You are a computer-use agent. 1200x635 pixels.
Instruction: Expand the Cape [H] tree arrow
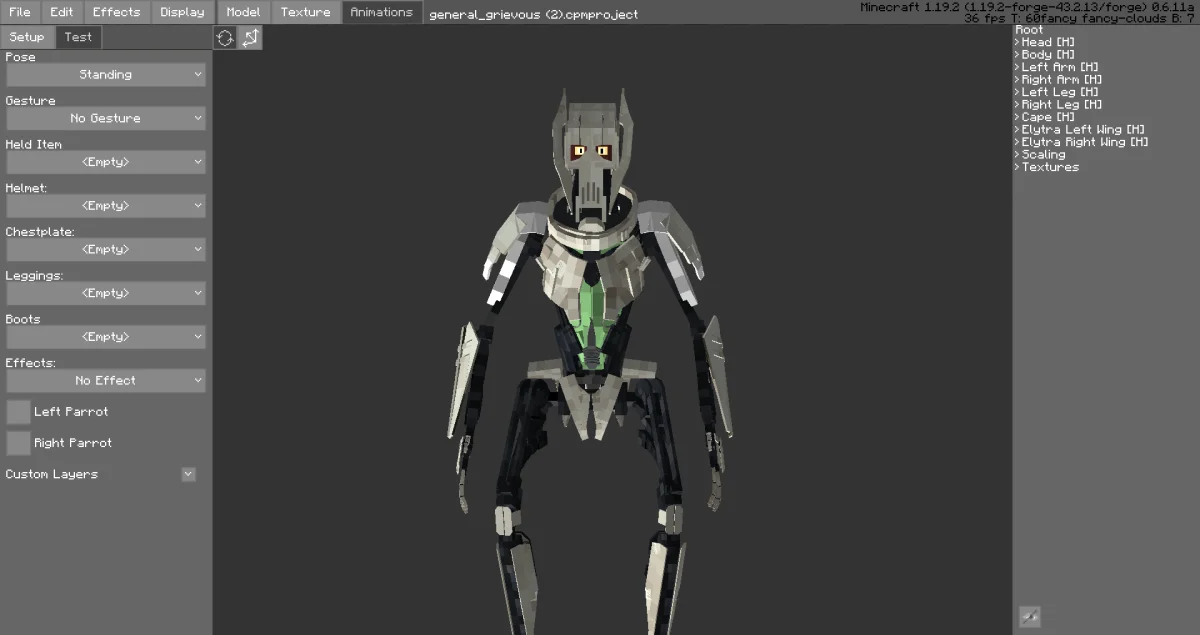point(1018,117)
